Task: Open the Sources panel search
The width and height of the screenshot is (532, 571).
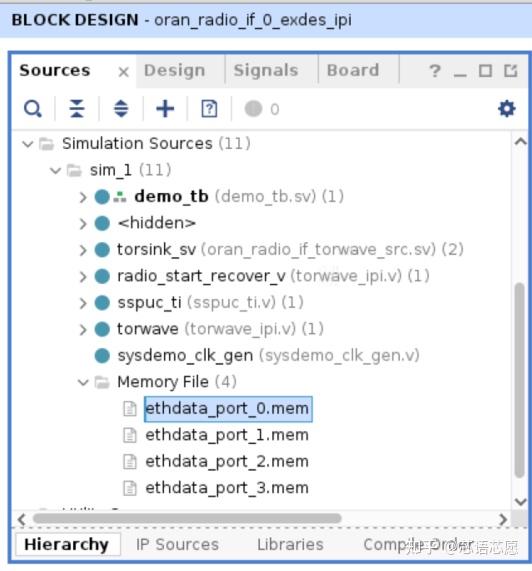Action: click(x=33, y=109)
